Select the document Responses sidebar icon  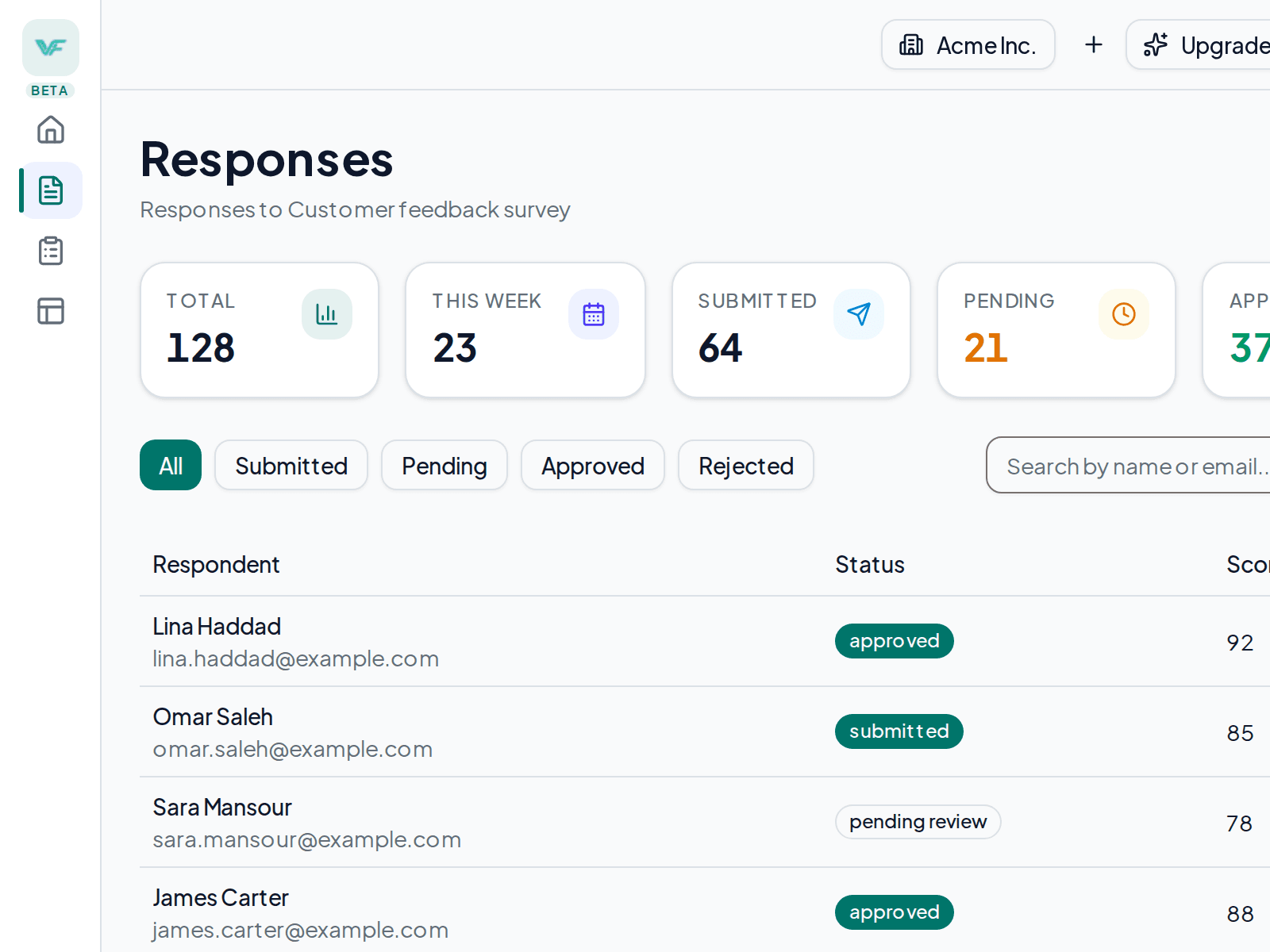(51, 190)
